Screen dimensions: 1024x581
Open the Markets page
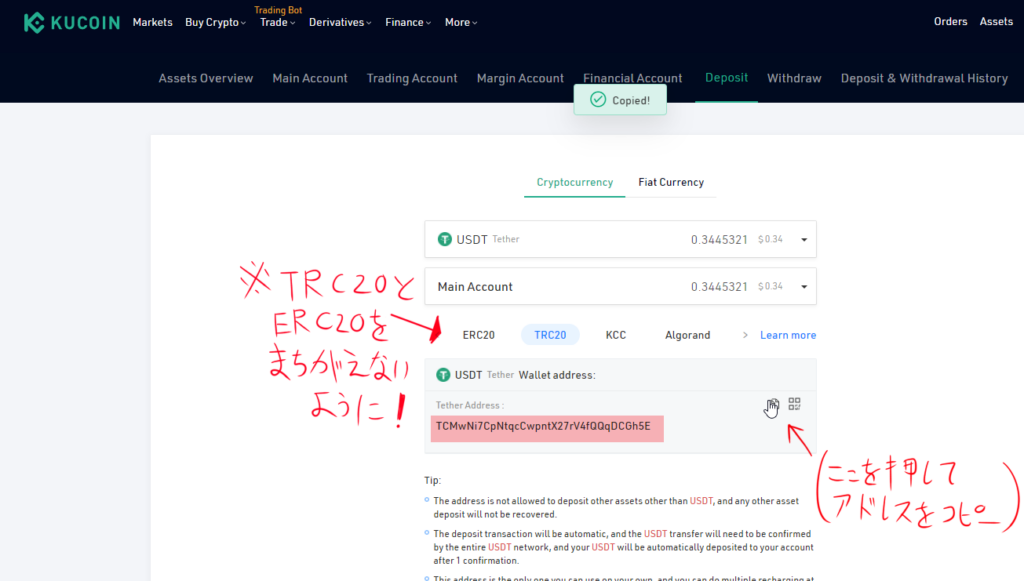[x=152, y=22]
